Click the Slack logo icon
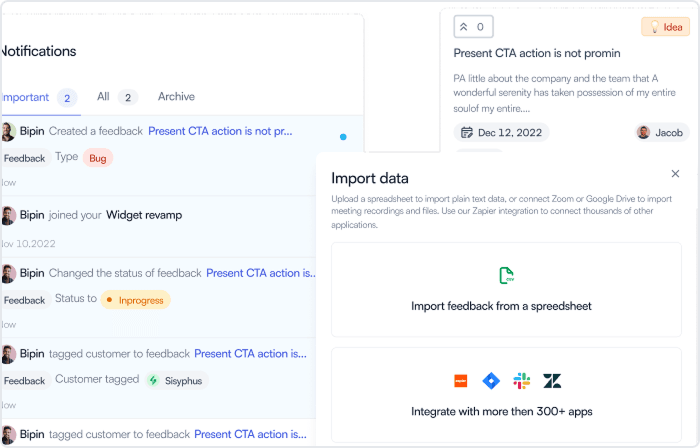Screen dimensions: 700x448 point(521,381)
